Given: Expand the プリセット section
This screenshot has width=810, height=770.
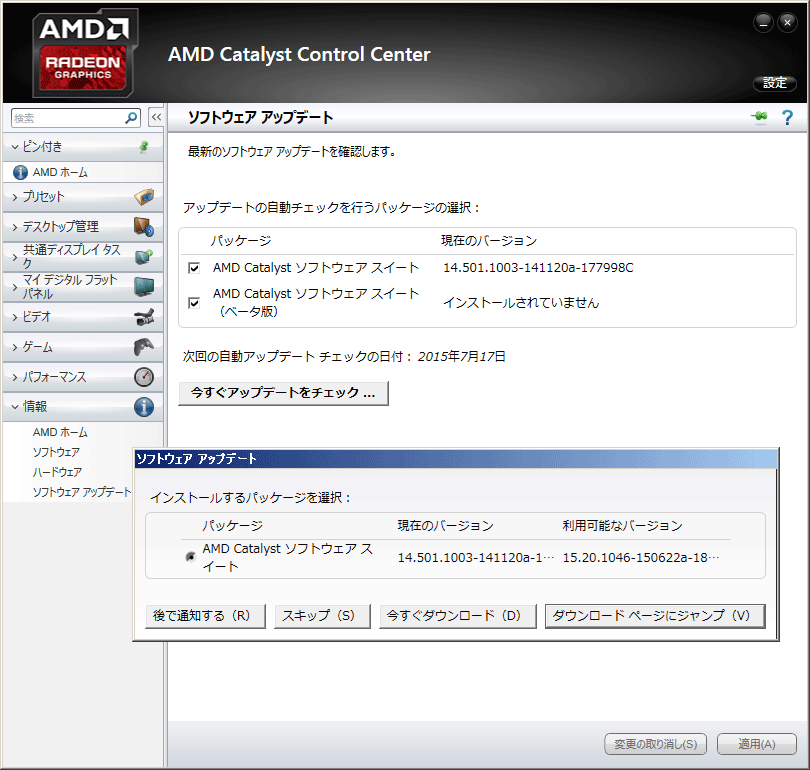Looking at the screenshot, I should pos(15,197).
